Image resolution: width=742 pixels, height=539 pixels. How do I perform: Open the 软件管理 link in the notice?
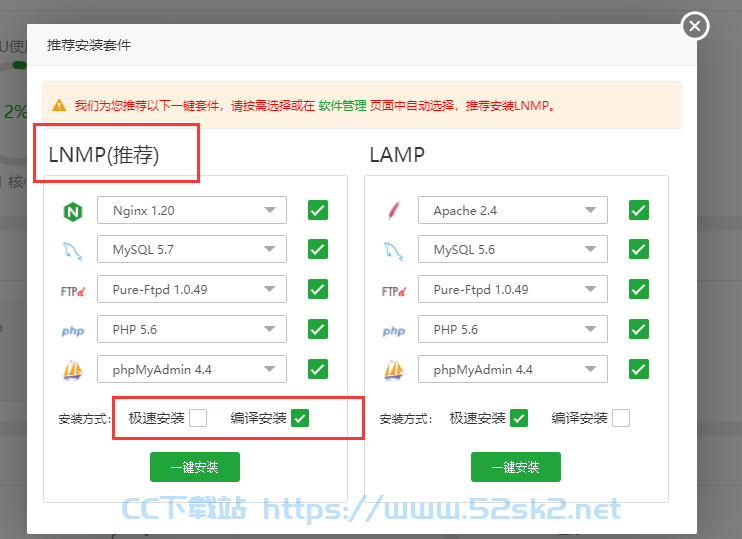pyautogui.click(x=342, y=106)
